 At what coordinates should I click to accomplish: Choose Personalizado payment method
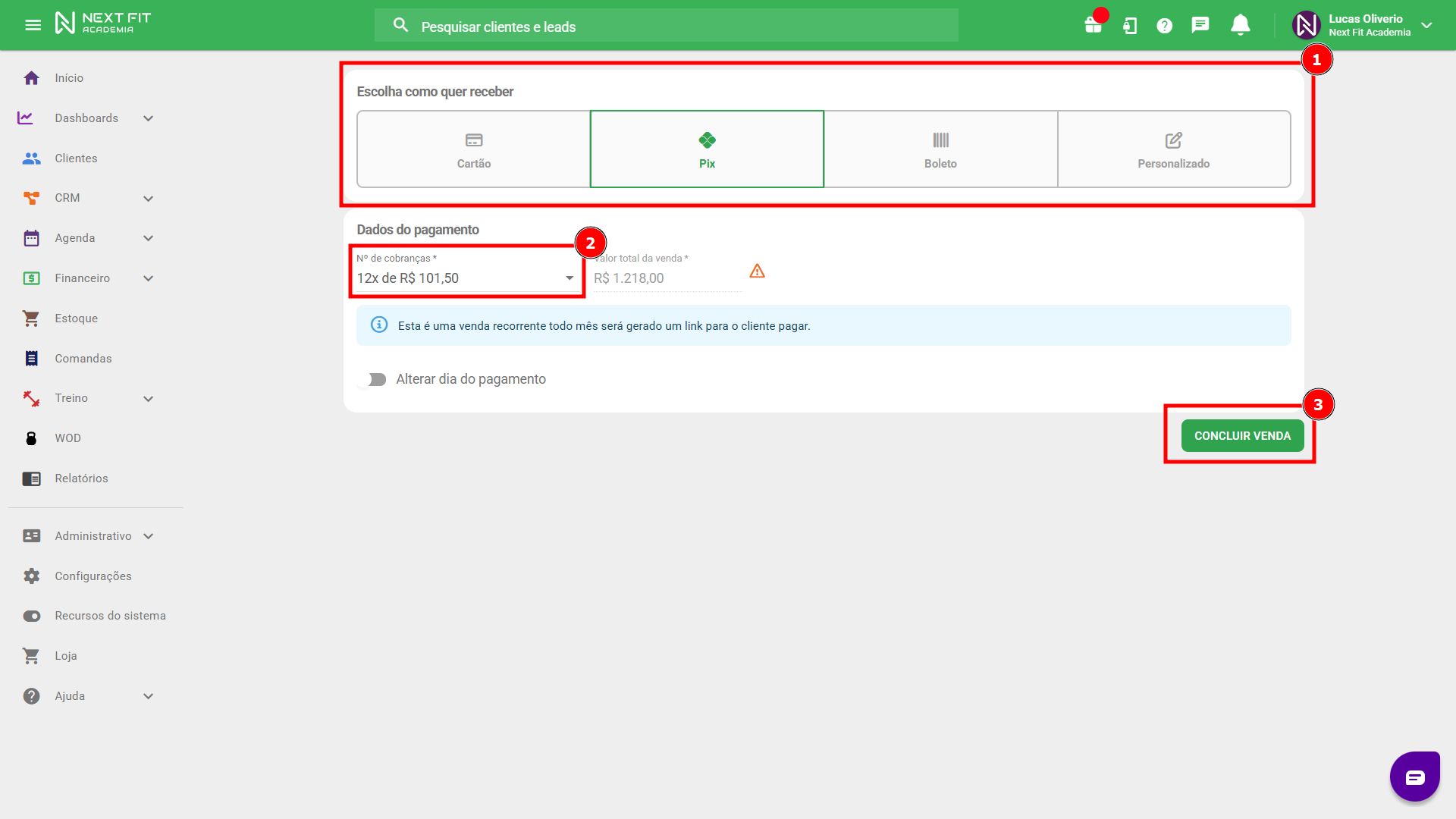point(1173,149)
